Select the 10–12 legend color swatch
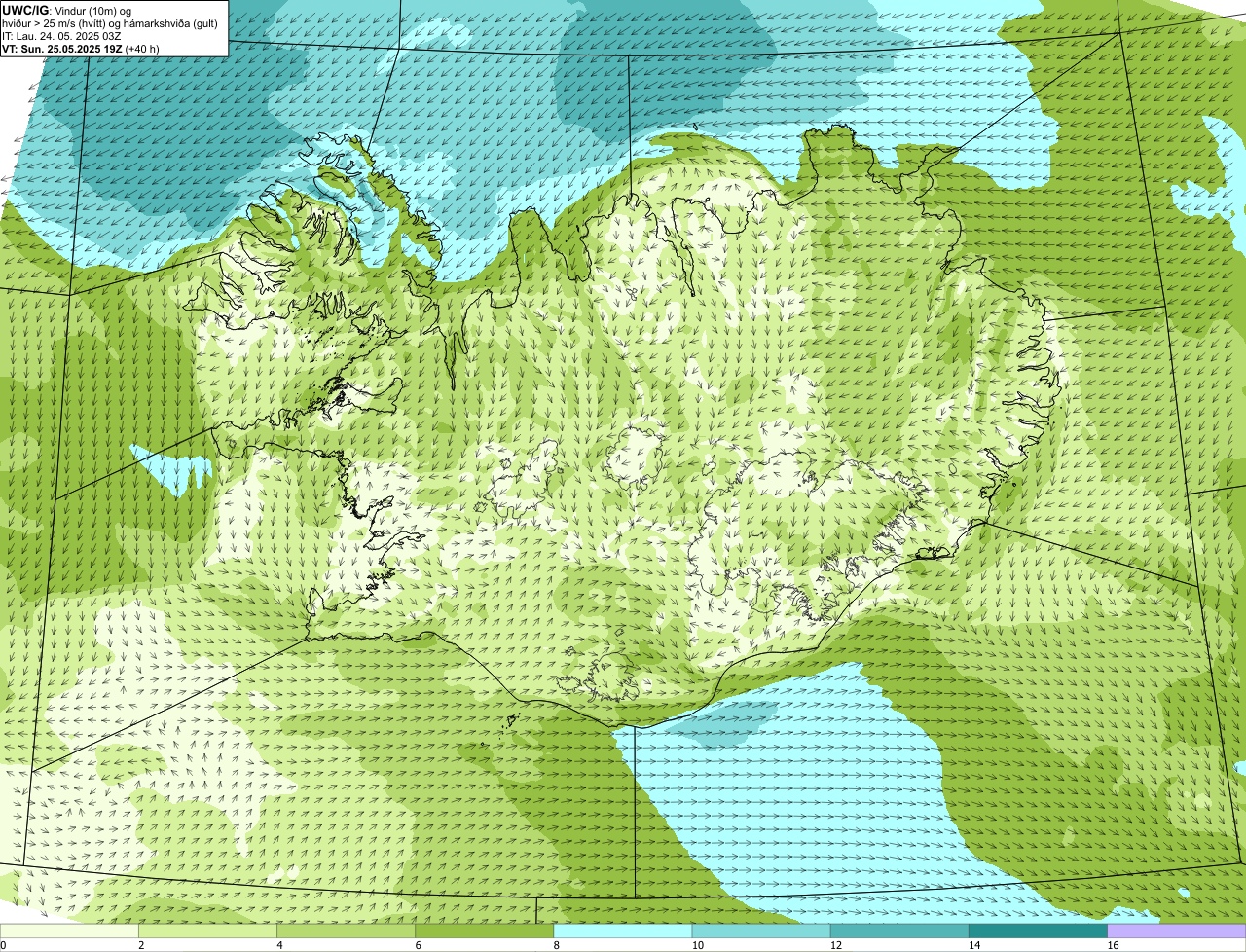The width and height of the screenshot is (1246, 952). [x=761, y=932]
